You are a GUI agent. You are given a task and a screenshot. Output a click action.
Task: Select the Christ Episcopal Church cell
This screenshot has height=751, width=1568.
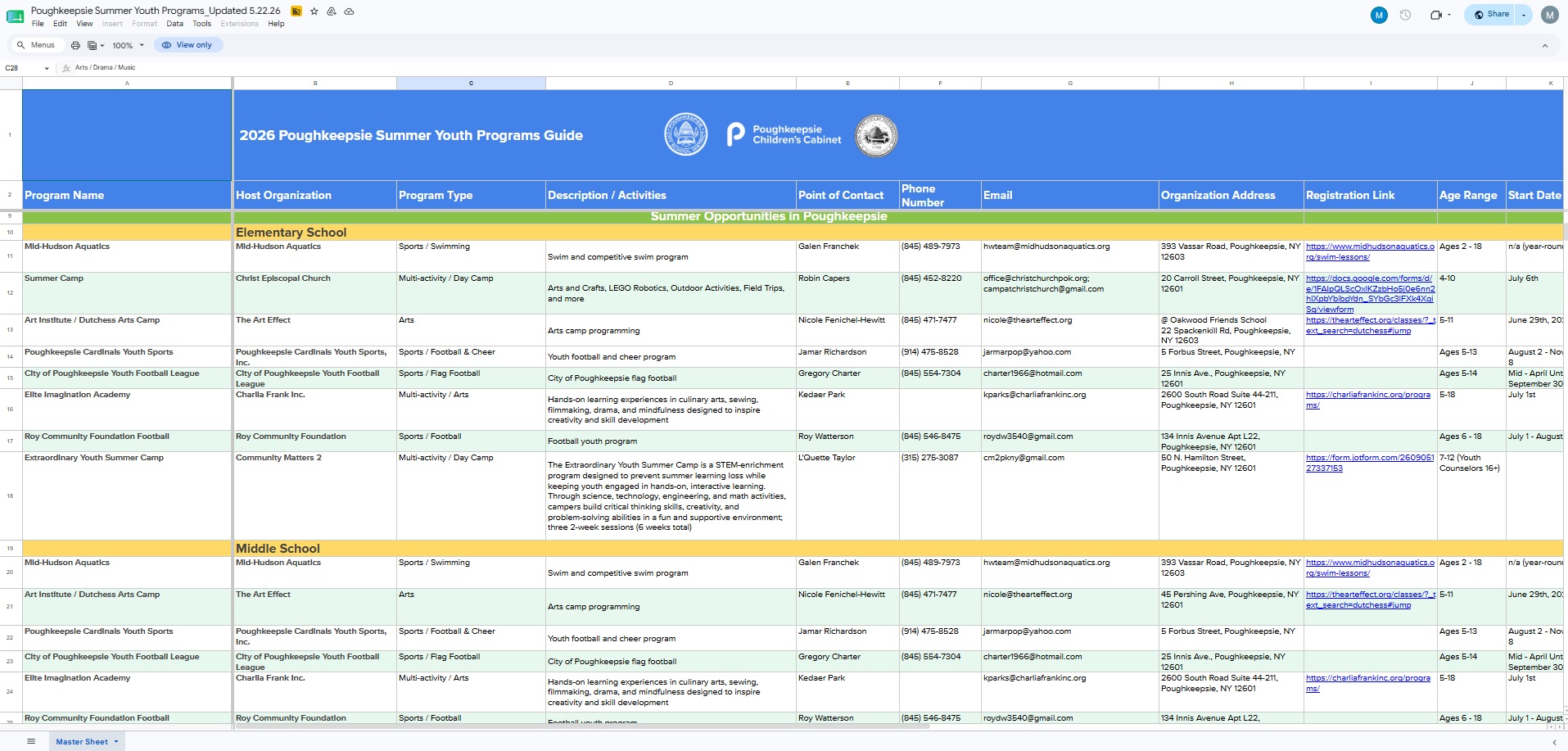tap(315, 293)
